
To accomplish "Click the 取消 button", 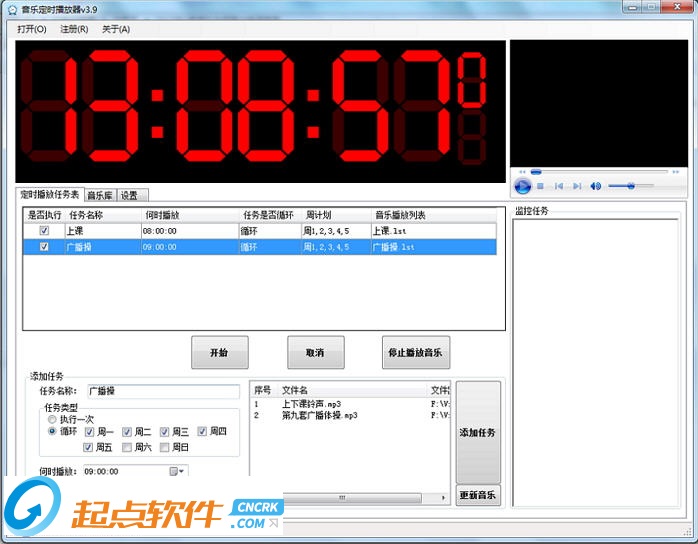I will pos(316,353).
